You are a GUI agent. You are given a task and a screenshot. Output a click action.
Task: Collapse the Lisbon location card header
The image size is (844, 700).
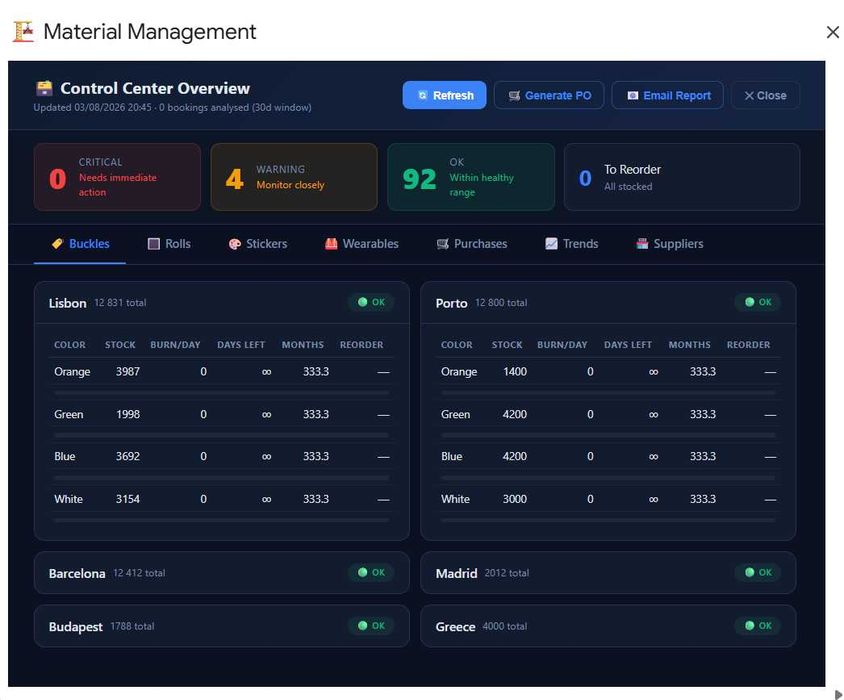(221, 303)
